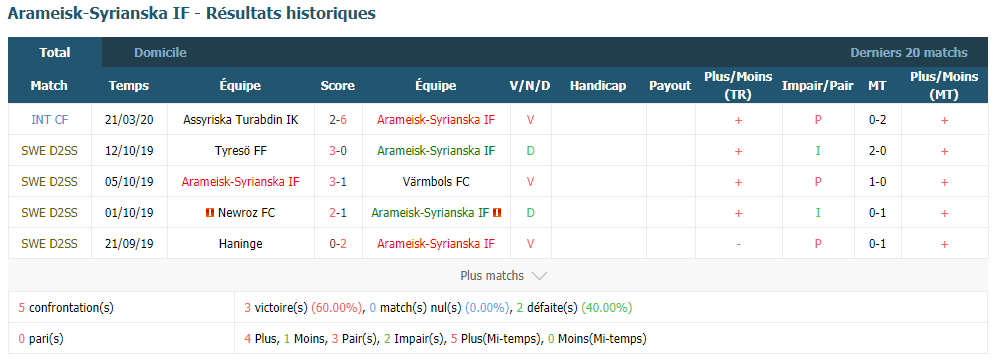This screenshot has height=362, width=996.
Task: Click the Plus matchs text
Action: click(492, 276)
